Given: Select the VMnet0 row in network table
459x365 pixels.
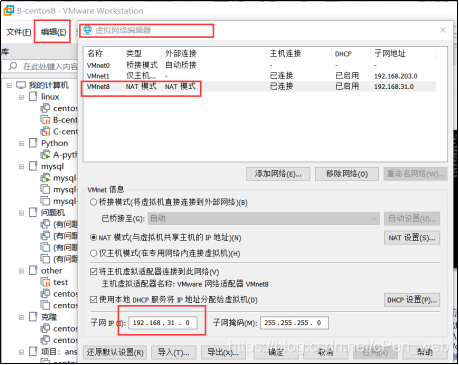Looking at the screenshot, I should point(260,65).
